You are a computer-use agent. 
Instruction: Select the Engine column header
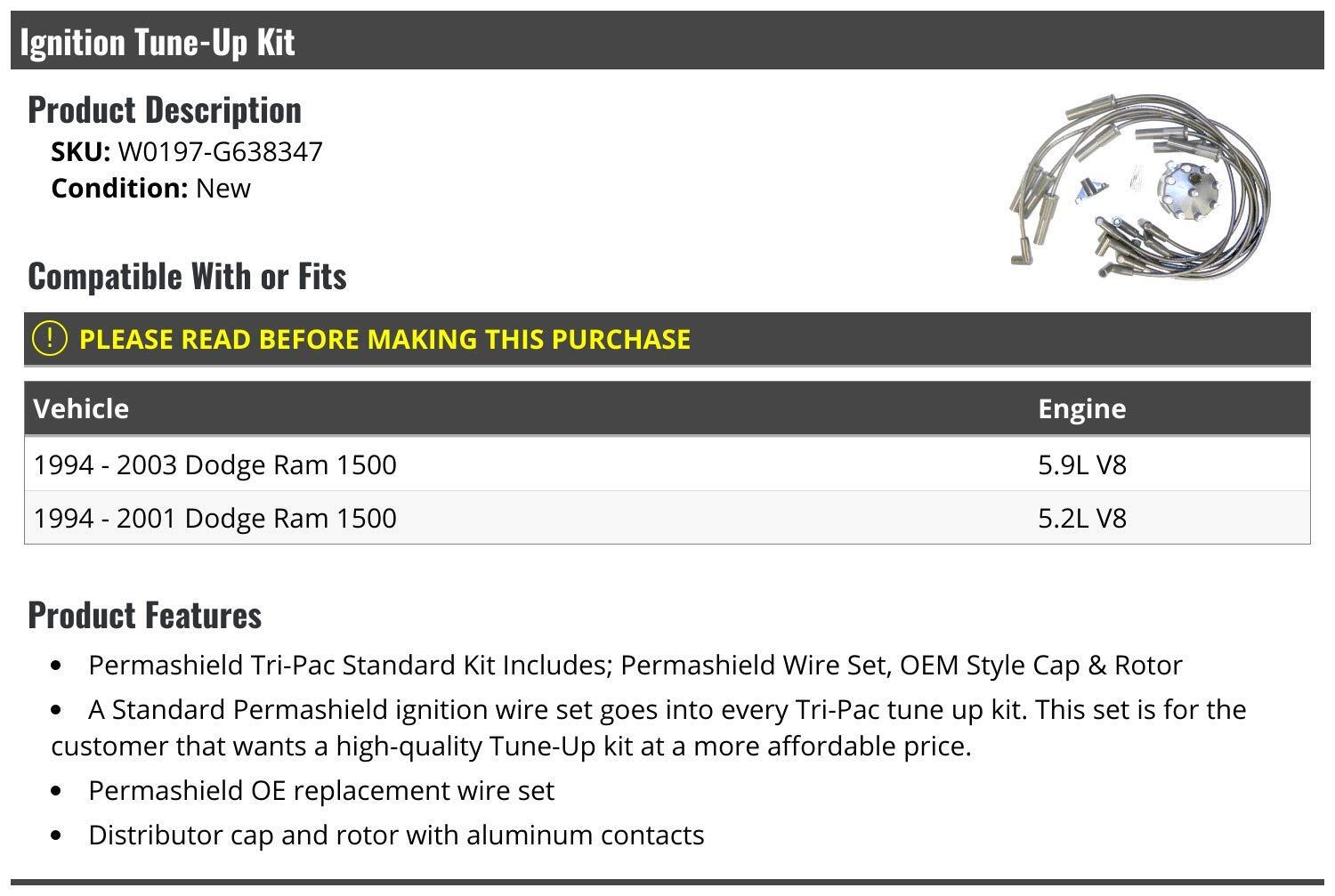click(x=1081, y=408)
